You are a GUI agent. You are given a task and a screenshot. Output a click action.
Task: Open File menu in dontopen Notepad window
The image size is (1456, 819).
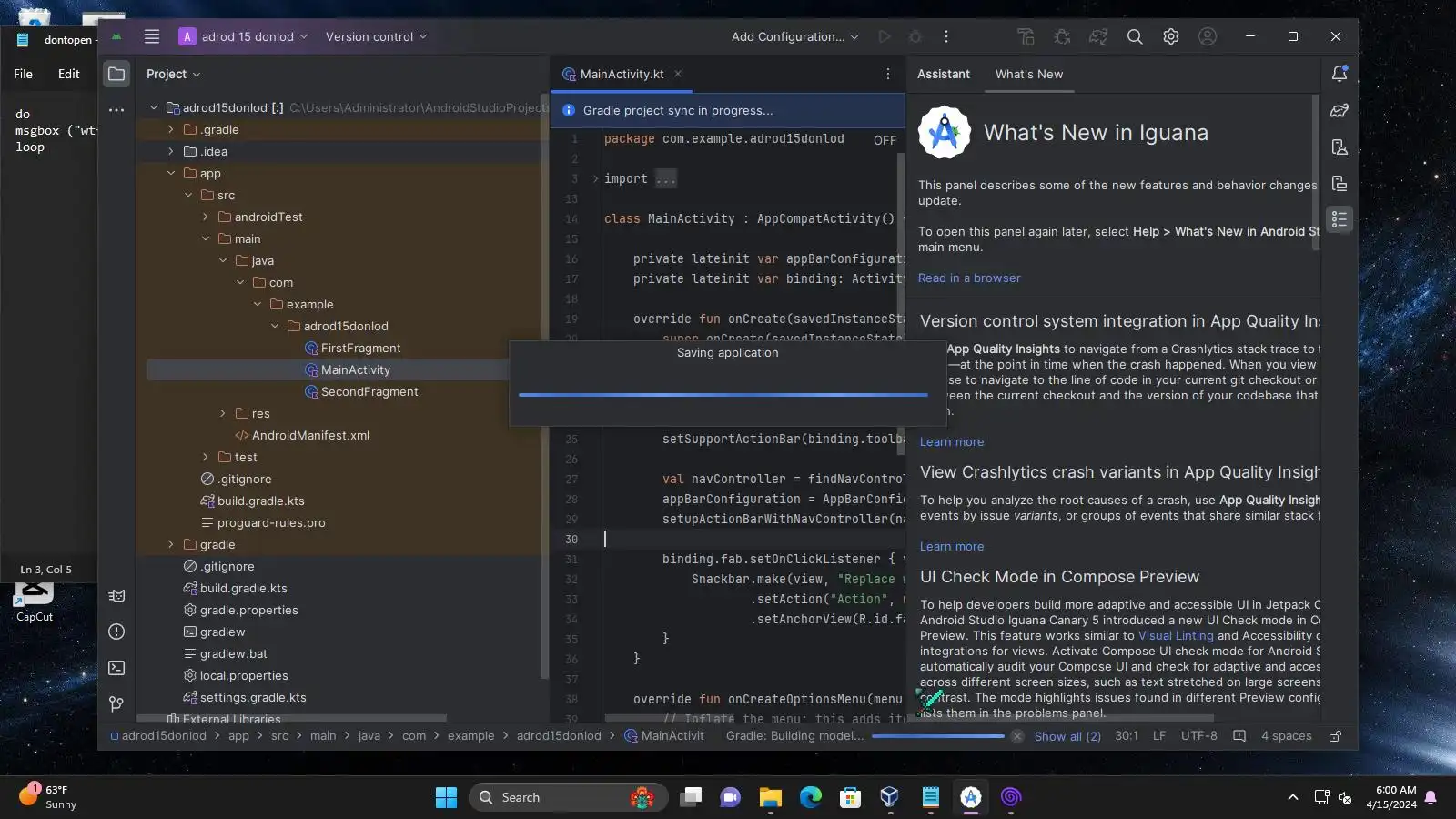tap(23, 74)
